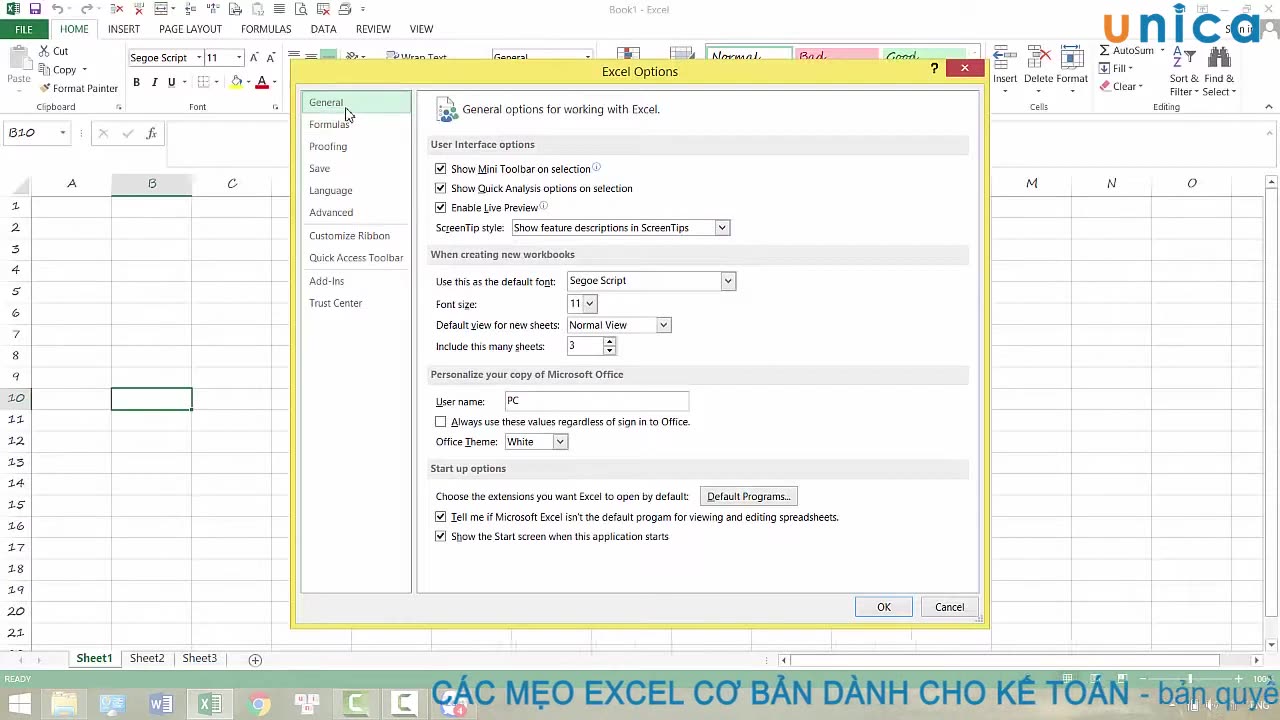Expand the Name Box dropdown arrow

62,133
